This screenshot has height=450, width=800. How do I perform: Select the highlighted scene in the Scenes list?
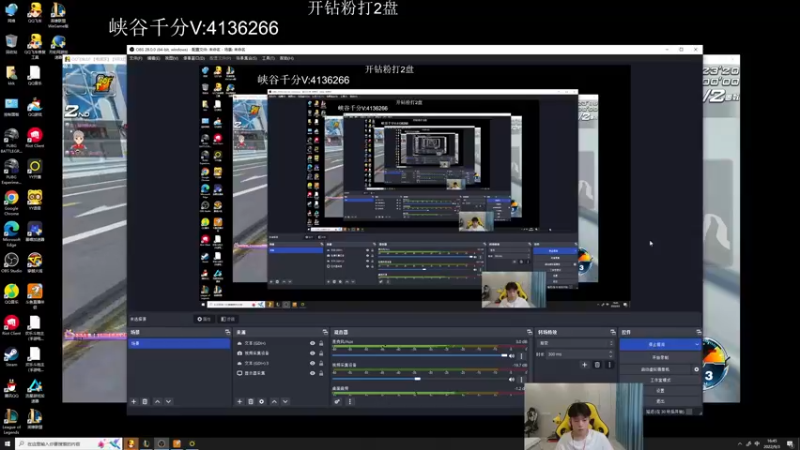click(179, 343)
